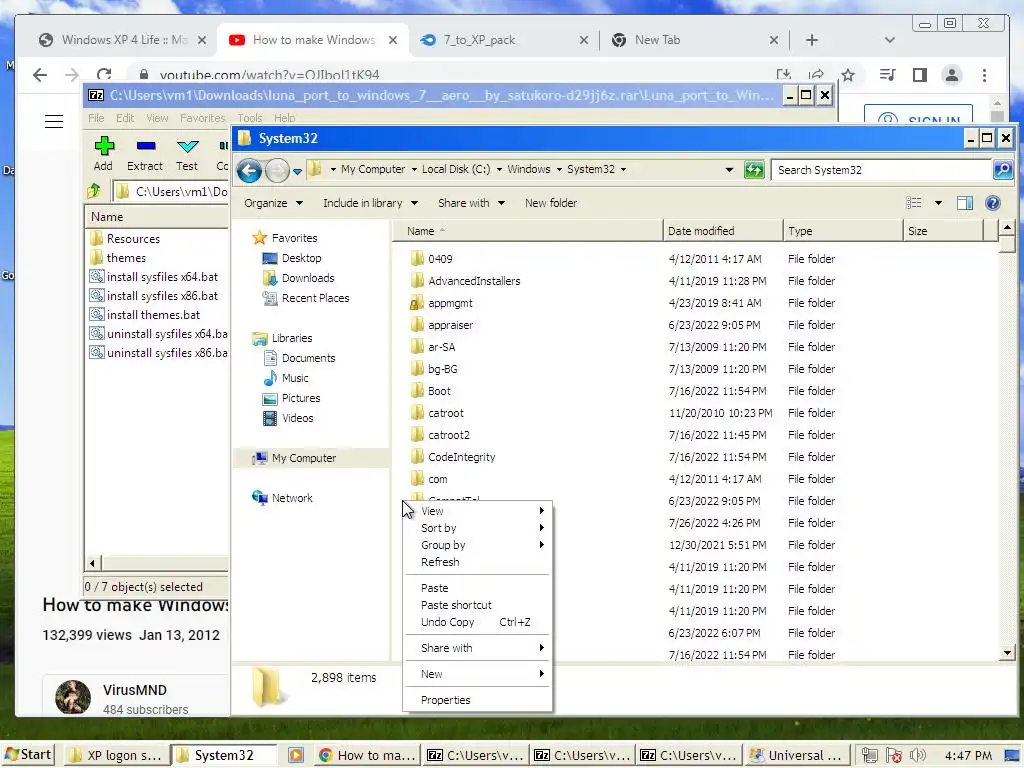1024x768 pixels.
Task: Click the 7-Zip Add button
Action: [103, 154]
